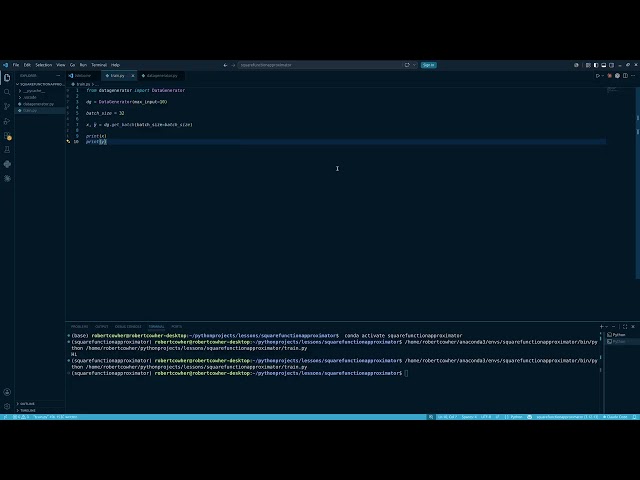Viewport: 640px width, 480px height.
Task: Open the run button dropdown arrow
Action: pos(602,76)
